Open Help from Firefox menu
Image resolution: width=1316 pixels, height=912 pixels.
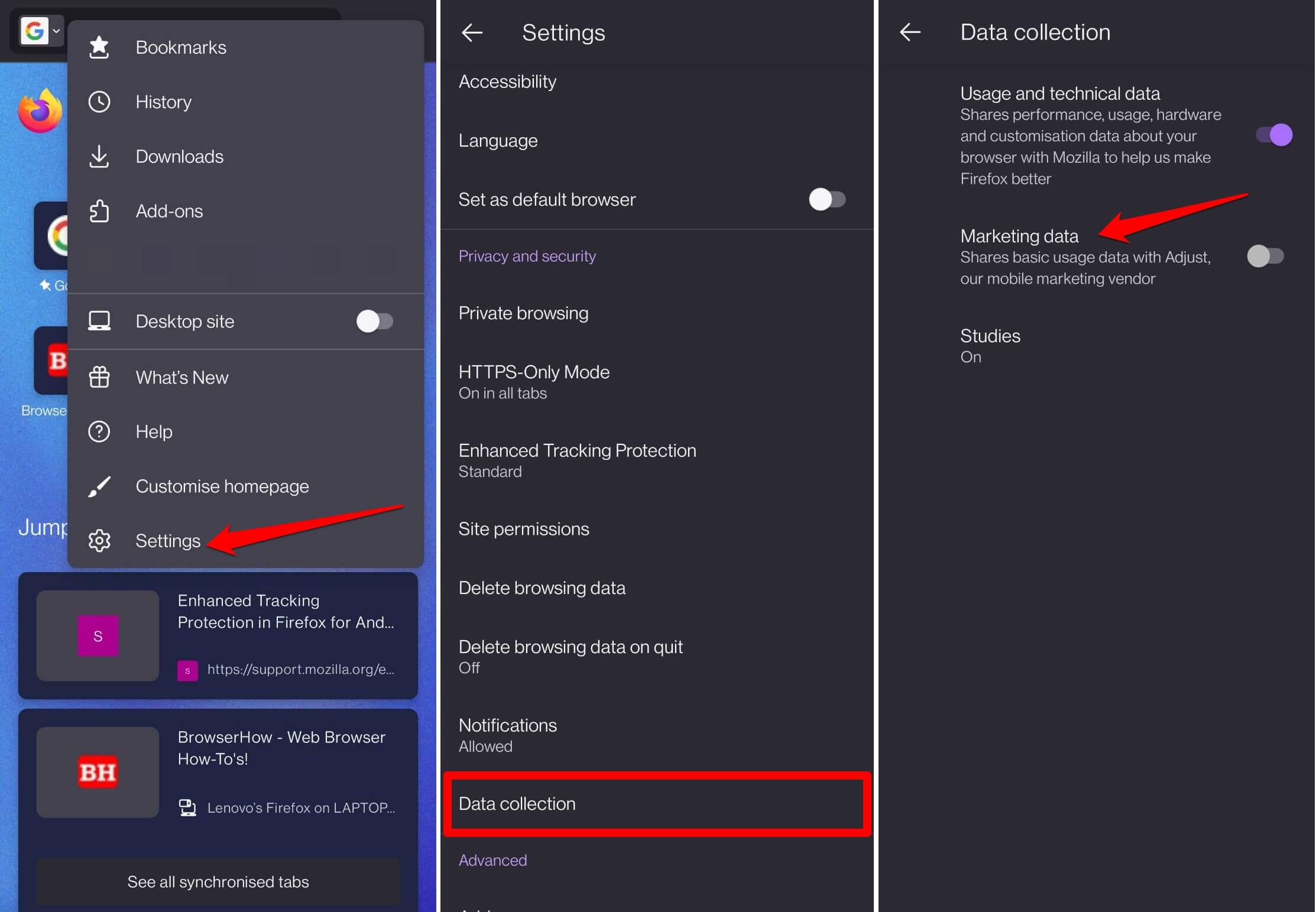click(x=153, y=432)
